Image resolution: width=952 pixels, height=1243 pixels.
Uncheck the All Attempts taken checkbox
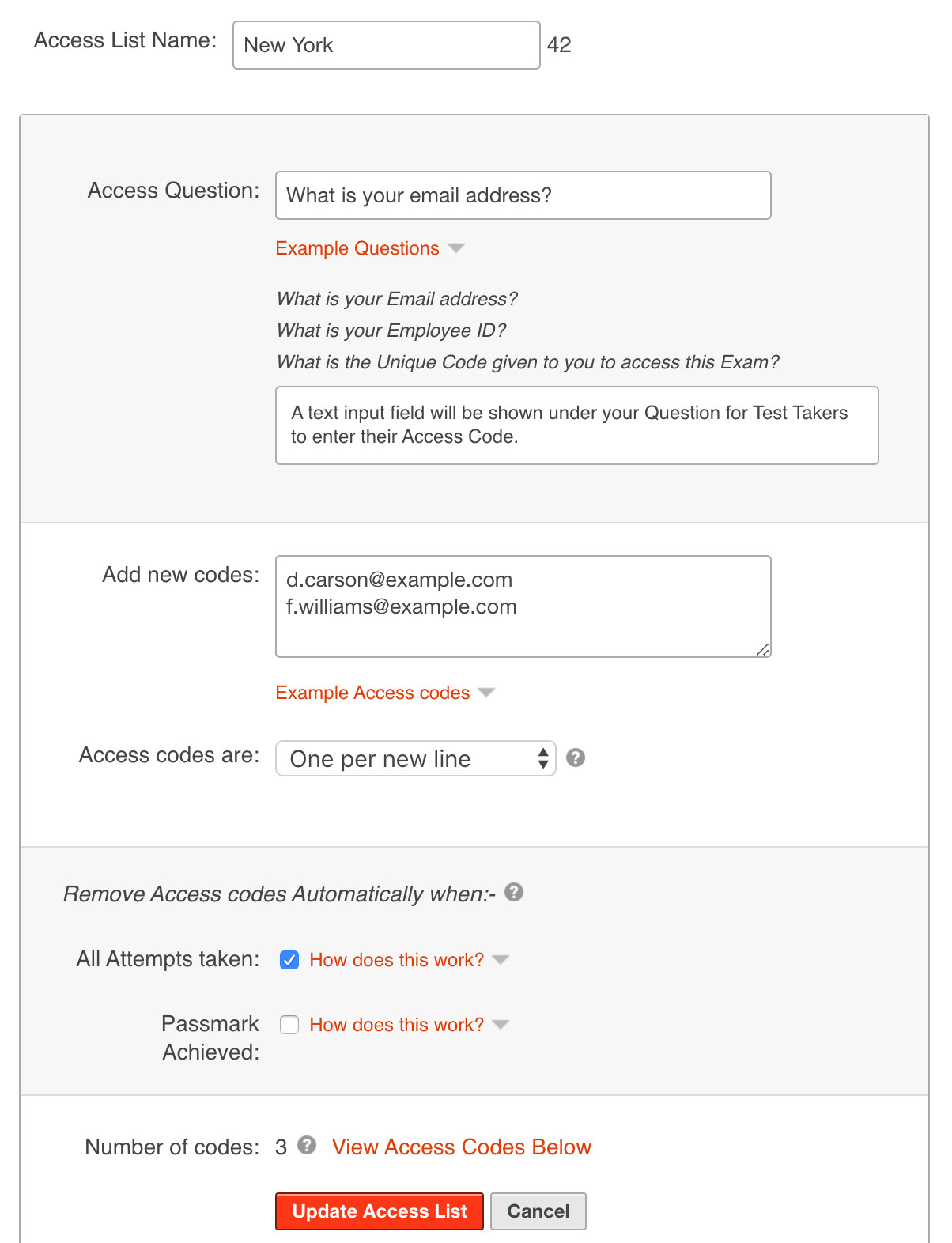coord(289,960)
